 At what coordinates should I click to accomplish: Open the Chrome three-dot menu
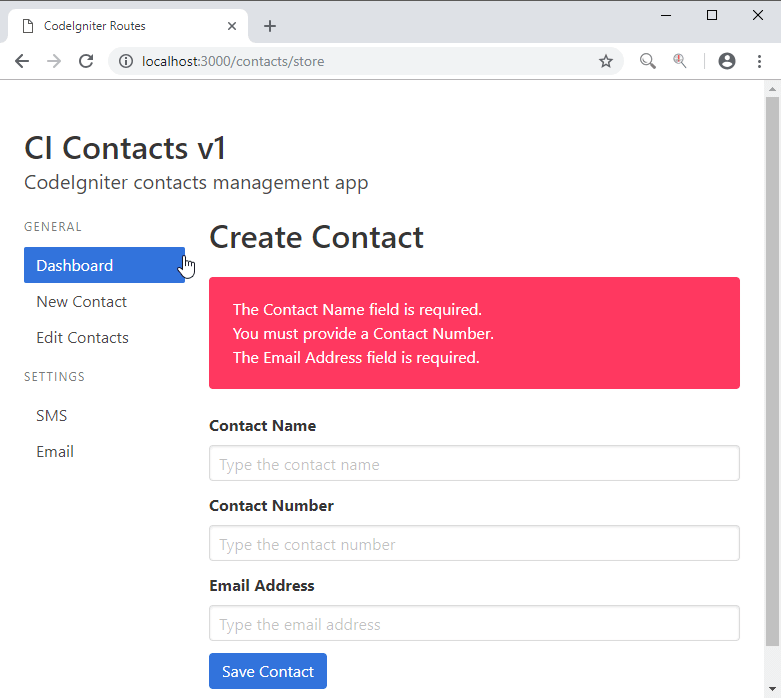click(x=759, y=61)
